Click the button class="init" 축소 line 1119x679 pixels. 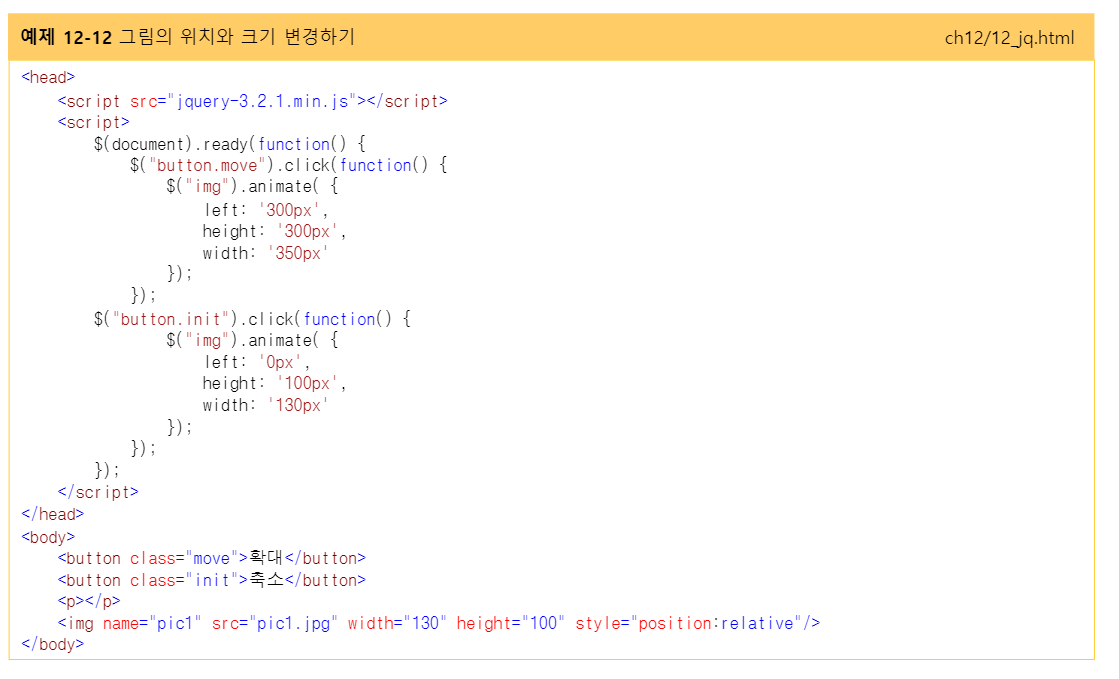coord(212,580)
